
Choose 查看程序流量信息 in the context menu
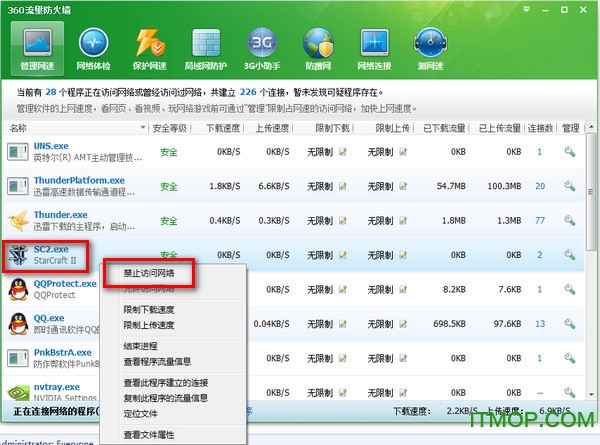coord(157,362)
